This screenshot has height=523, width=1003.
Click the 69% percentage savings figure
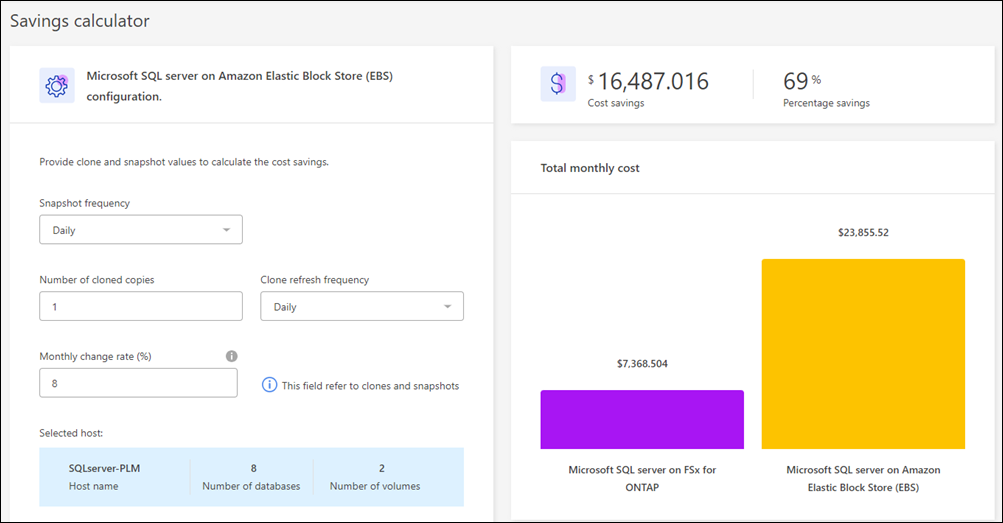(796, 82)
